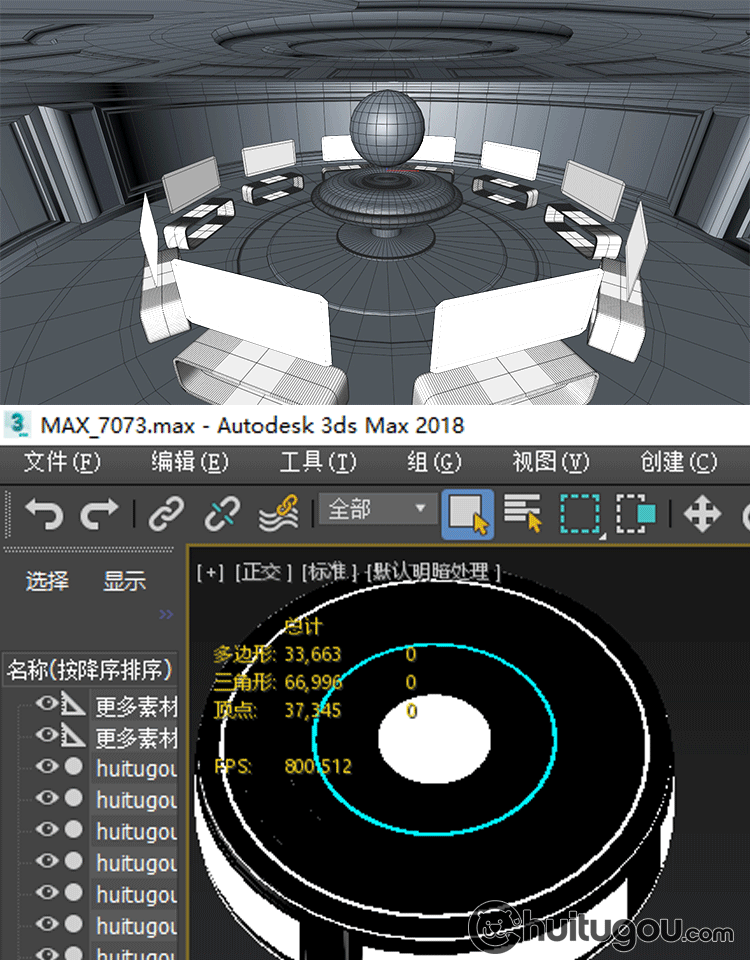The image size is (750, 960).
Task: Toggle eye icon of second 更多素材 row
Action: tap(46, 735)
